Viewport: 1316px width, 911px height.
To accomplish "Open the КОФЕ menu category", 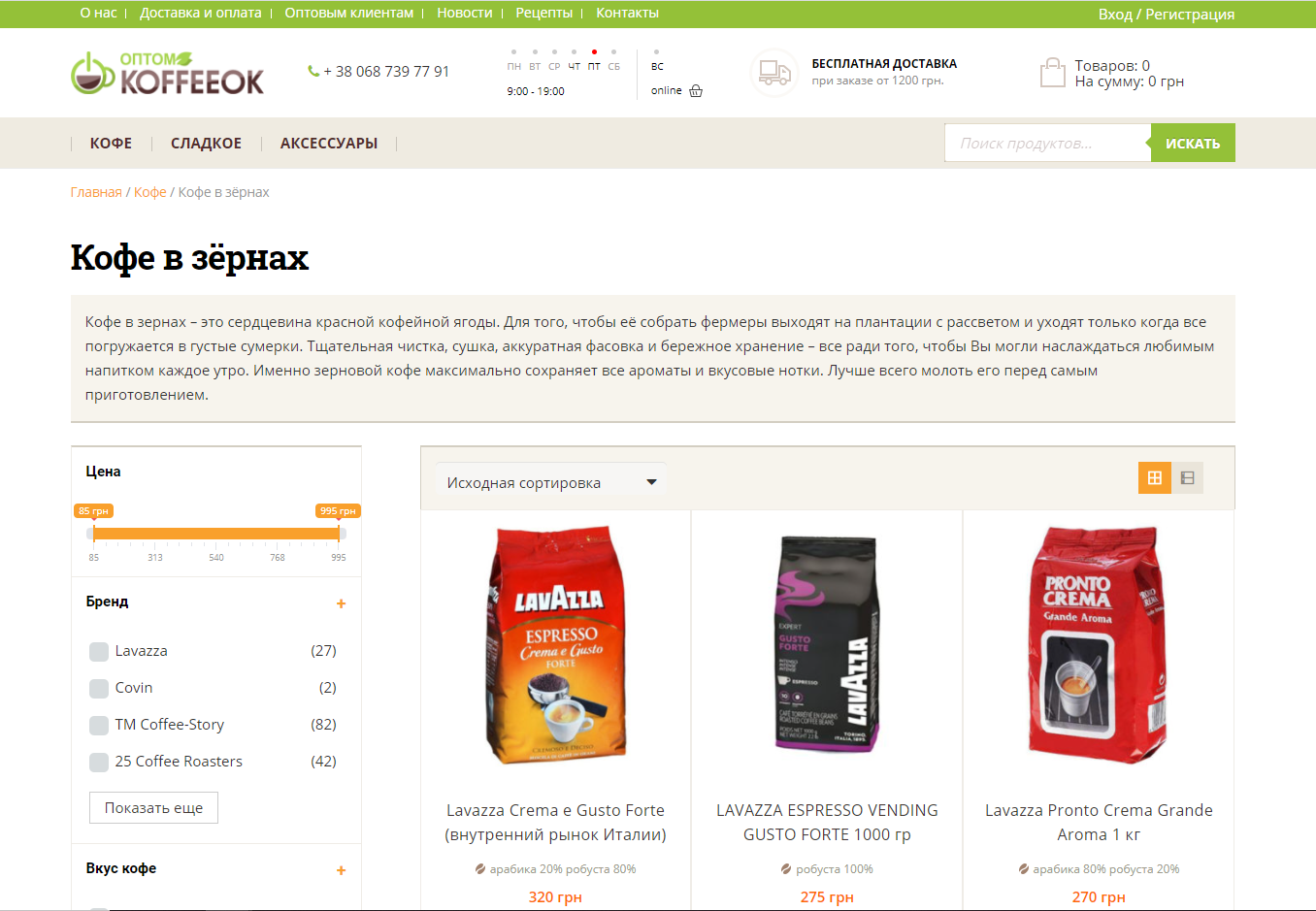I will point(111,144).
